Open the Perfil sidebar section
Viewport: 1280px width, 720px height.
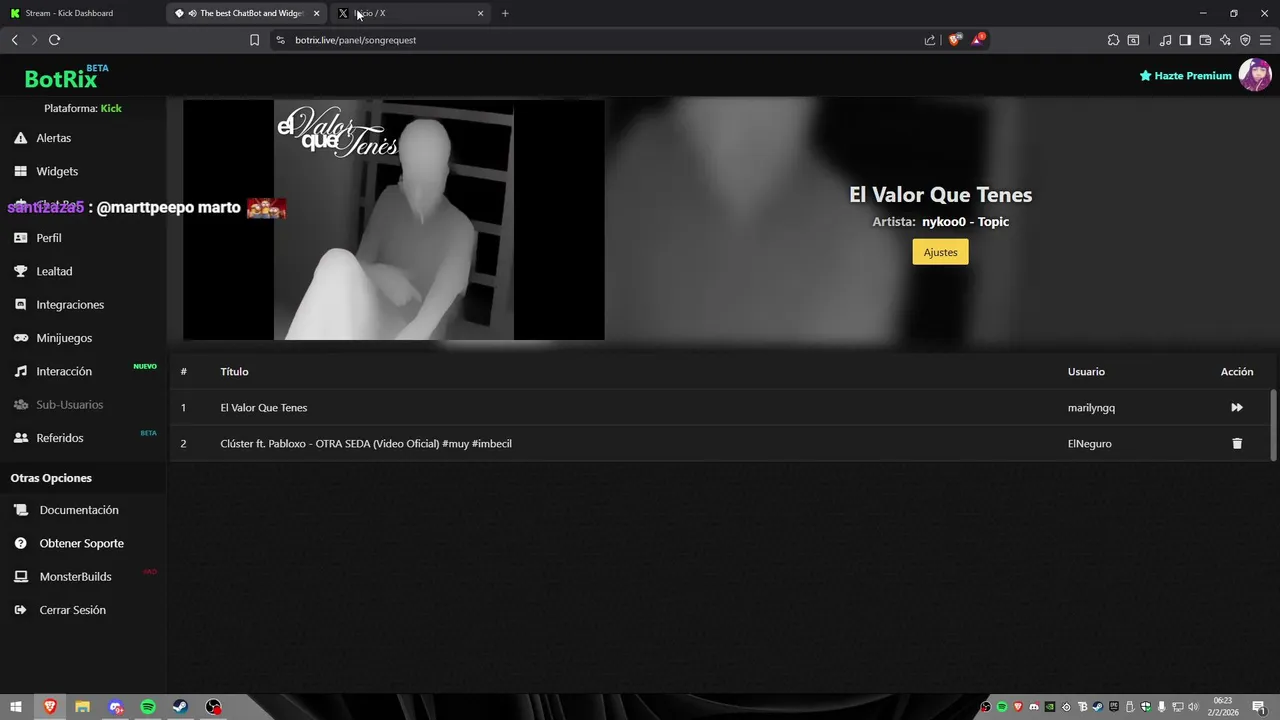[x=38, y=238]
